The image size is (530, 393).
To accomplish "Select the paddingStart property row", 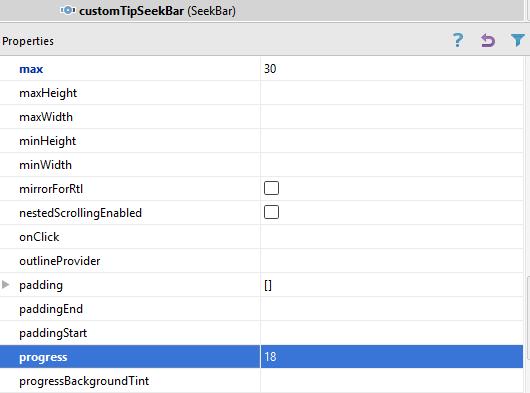I will (262, 333).
